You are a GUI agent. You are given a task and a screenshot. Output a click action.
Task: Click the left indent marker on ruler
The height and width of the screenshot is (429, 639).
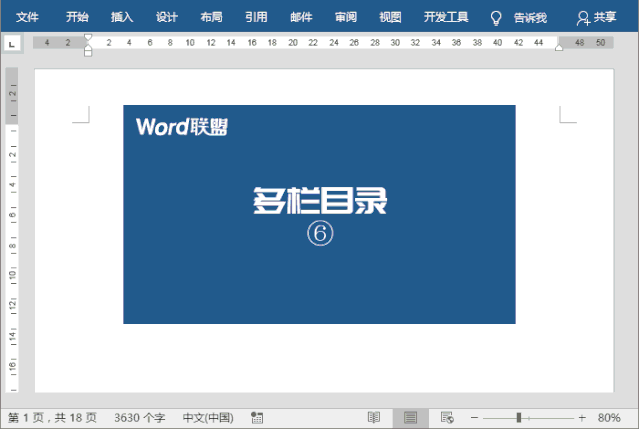click(88, 51)
